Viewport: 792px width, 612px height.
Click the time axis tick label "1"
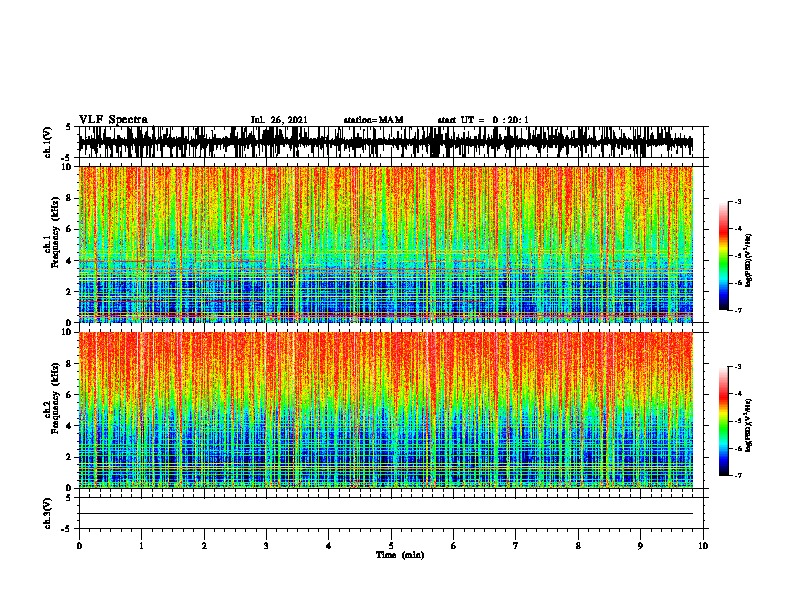point(141,545)
